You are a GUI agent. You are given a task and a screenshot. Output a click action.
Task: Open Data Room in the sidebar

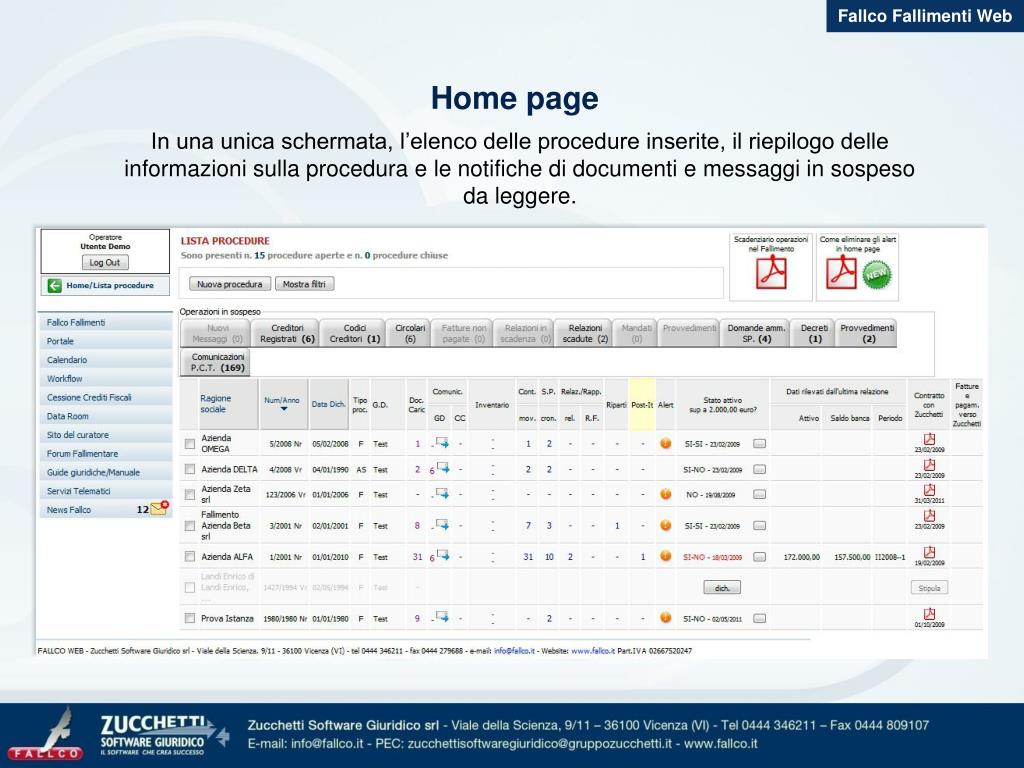coord(106,416)
